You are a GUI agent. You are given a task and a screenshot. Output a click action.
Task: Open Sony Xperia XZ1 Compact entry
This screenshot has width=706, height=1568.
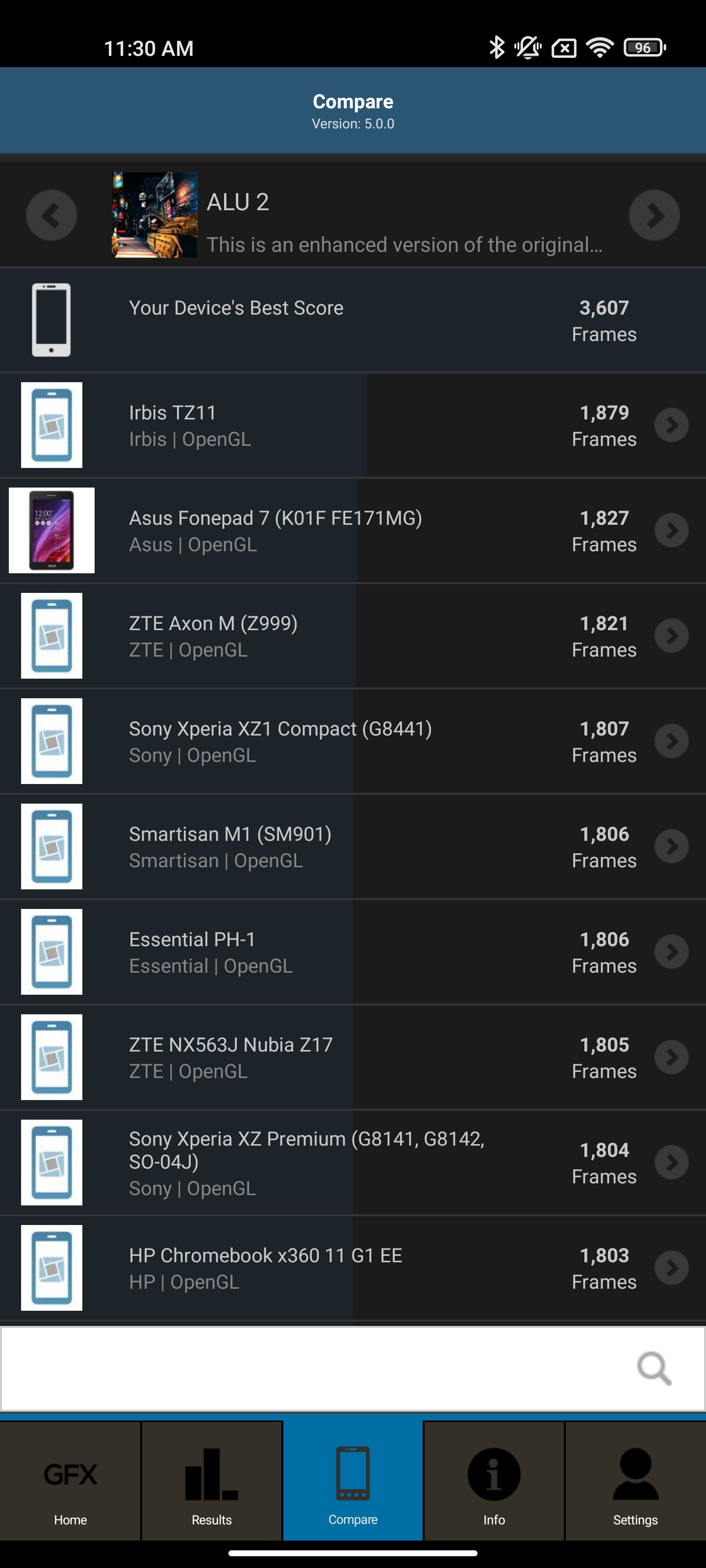[x=280, y=741]
